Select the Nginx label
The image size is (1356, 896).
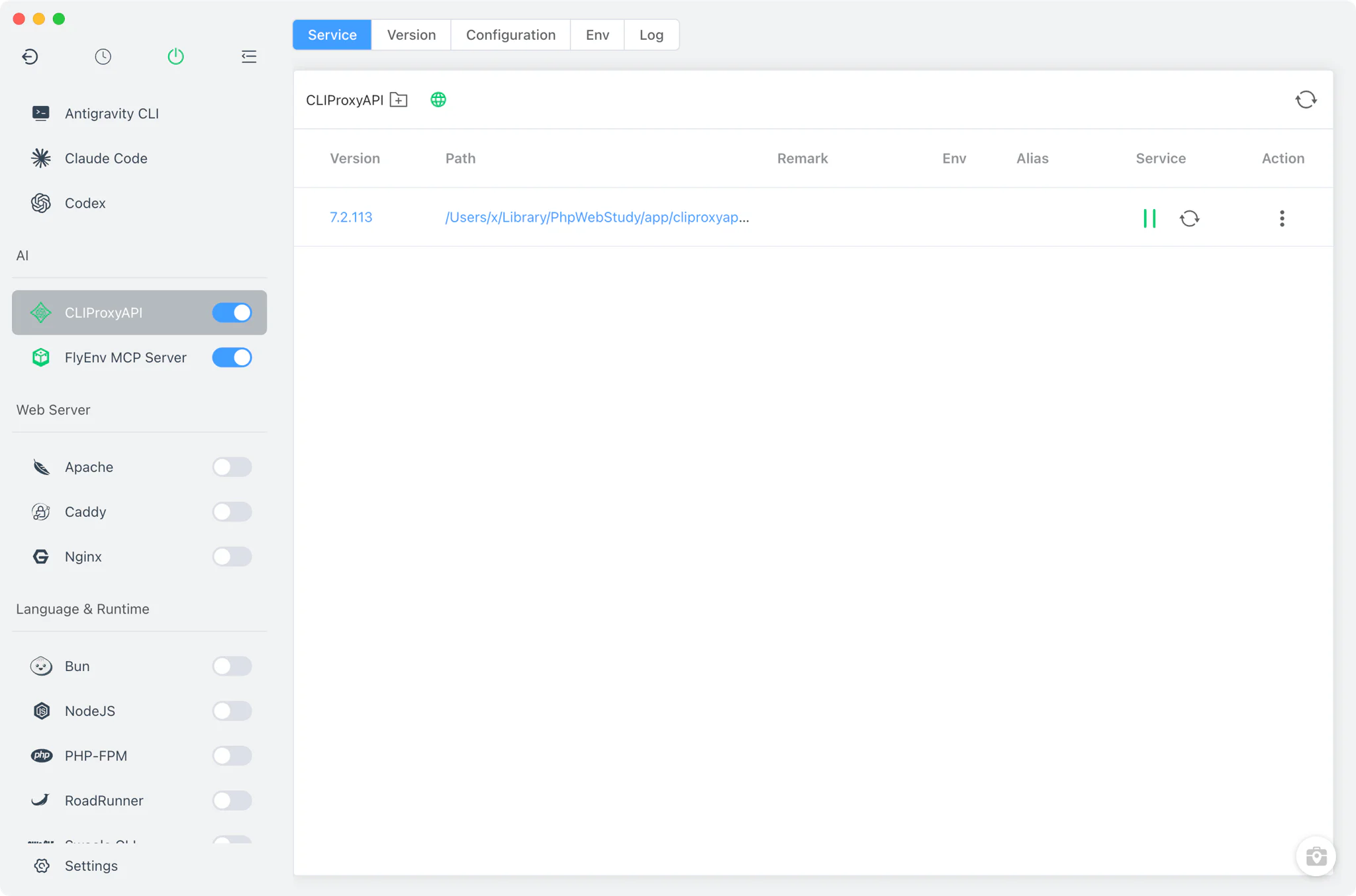point(83,557)
